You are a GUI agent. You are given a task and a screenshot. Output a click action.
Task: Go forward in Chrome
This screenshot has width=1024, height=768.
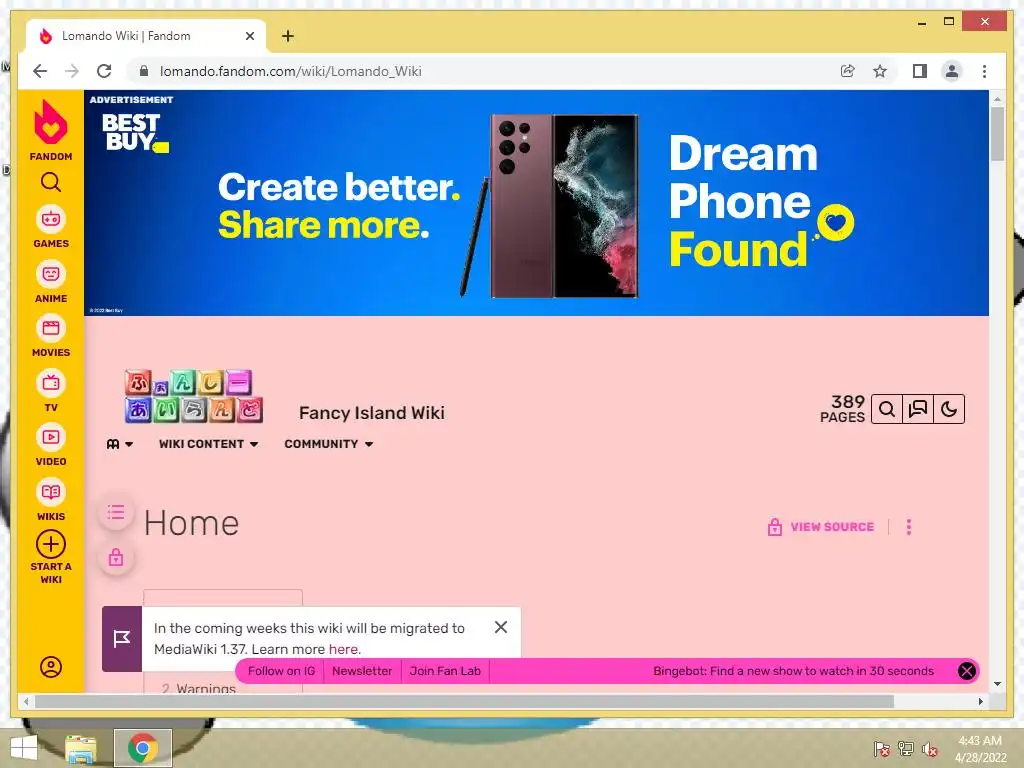point(72,71)
